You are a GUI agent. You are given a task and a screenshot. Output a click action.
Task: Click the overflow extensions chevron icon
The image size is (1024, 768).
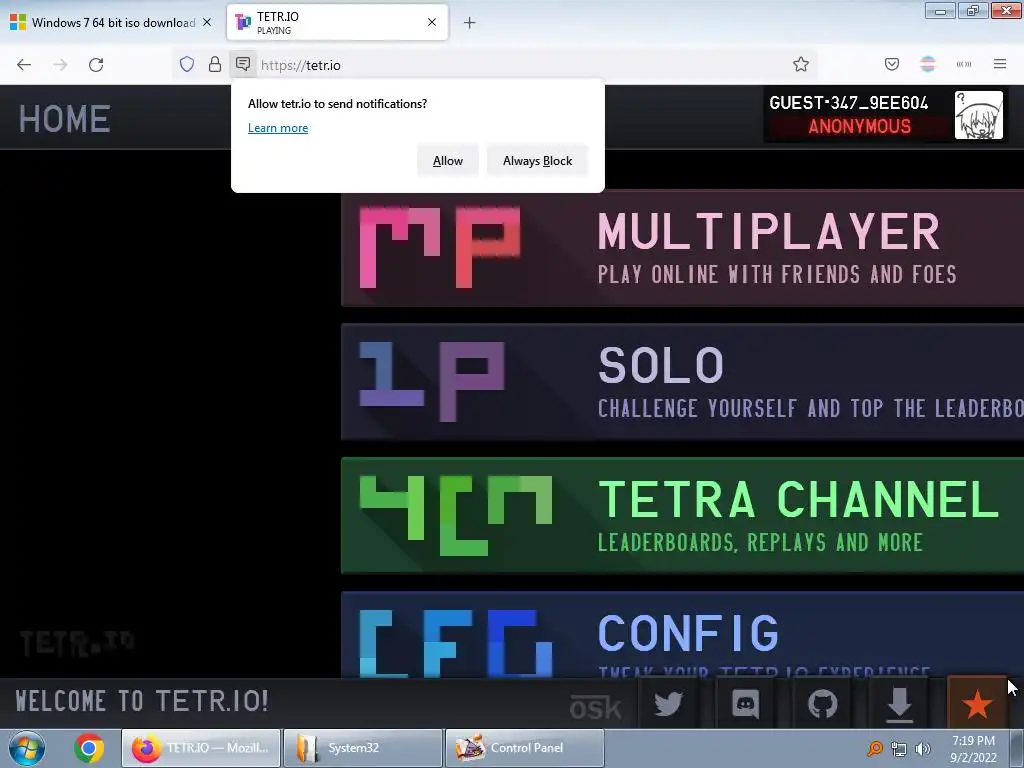(x=964, y=64)
